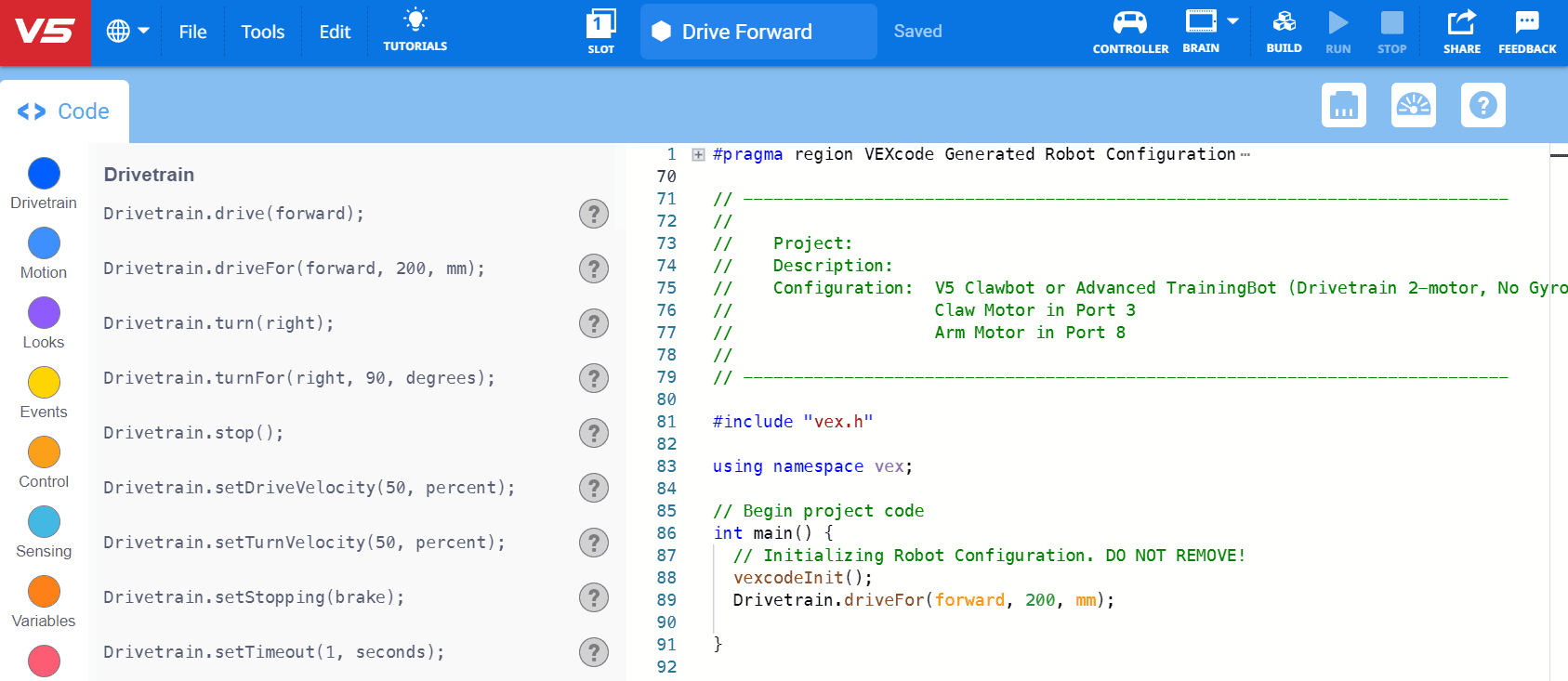Image resolution: width=1568 pixels, height=681 pixels.
Task: Open the dashboard gauge monitor icon
Action: click(x=1413, y=105)
